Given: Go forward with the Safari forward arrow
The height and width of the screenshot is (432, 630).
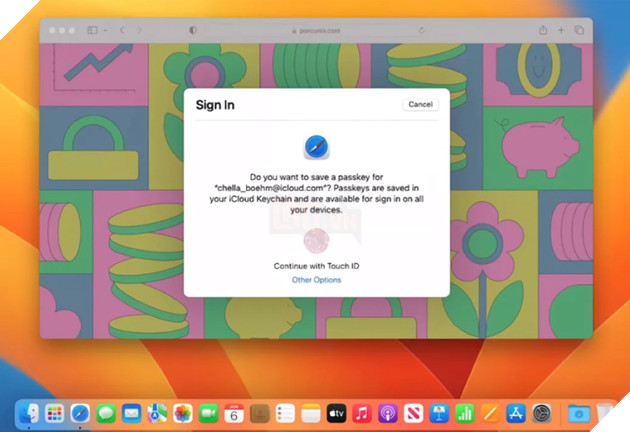Looking at the screenshot, I should (x=139, y=30).
